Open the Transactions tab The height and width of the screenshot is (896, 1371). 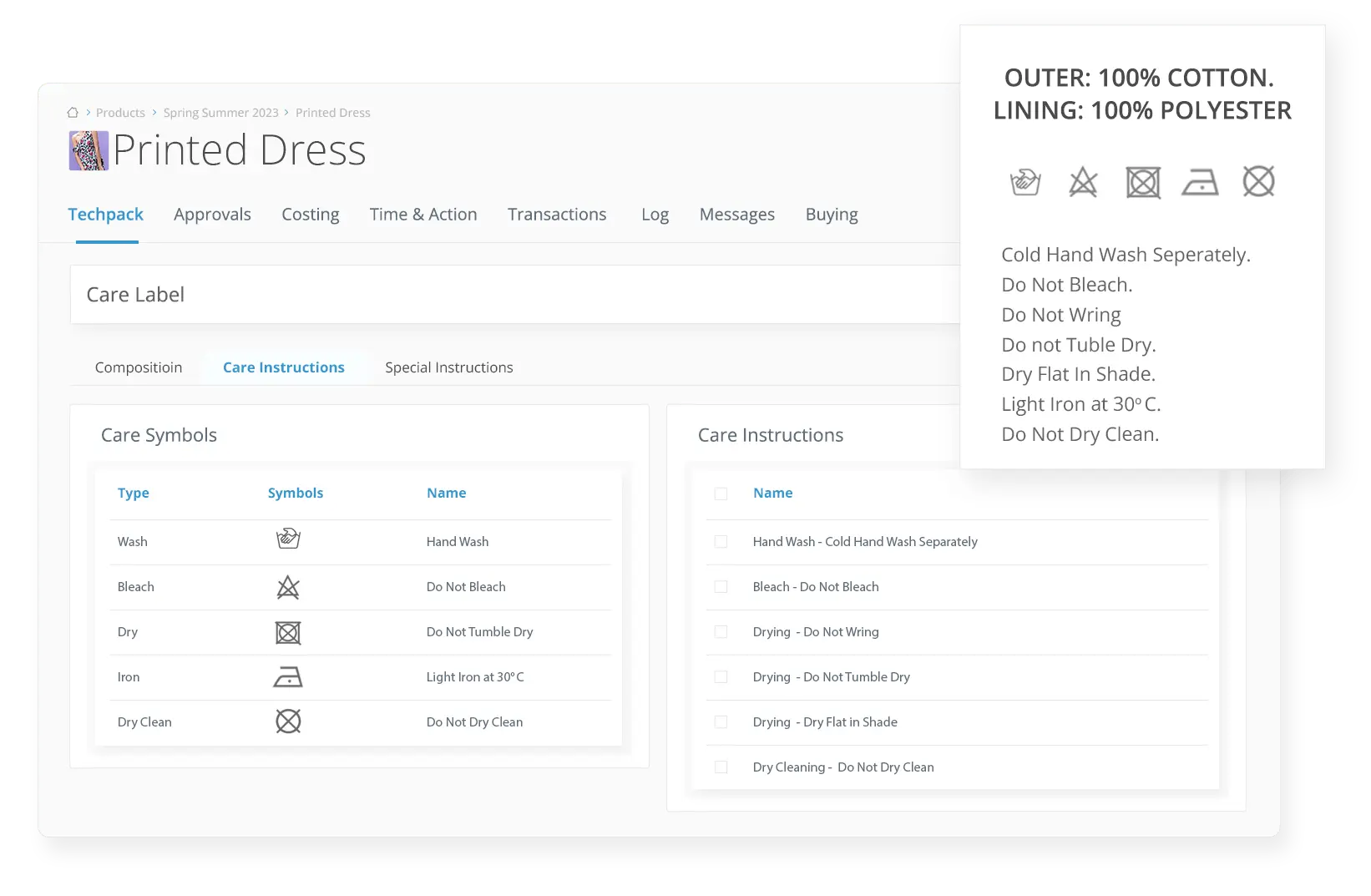[557, 215]
